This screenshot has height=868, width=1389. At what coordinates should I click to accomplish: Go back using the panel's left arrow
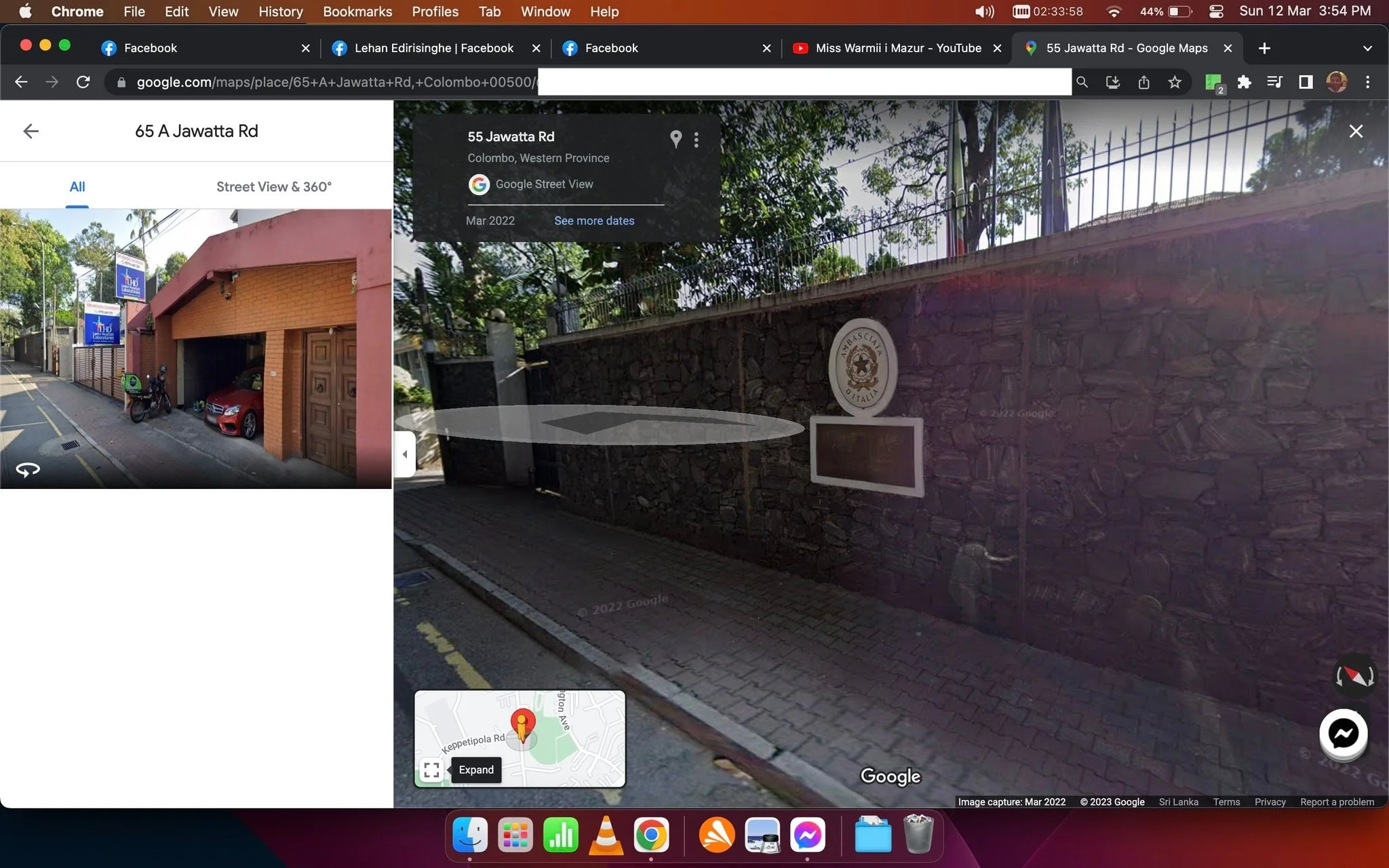[x=31, y=131]
